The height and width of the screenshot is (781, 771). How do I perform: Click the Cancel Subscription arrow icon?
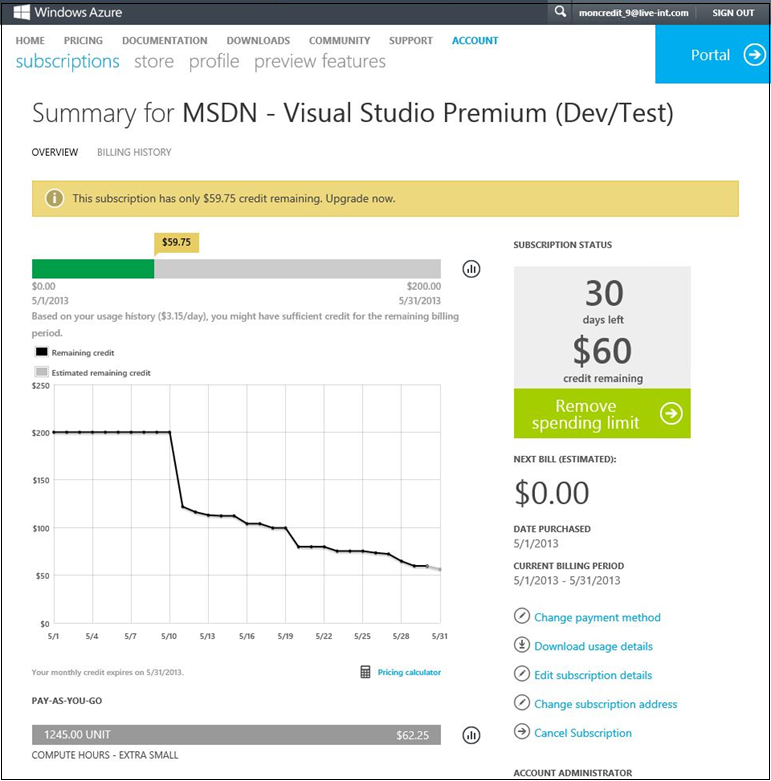(521, 731)
